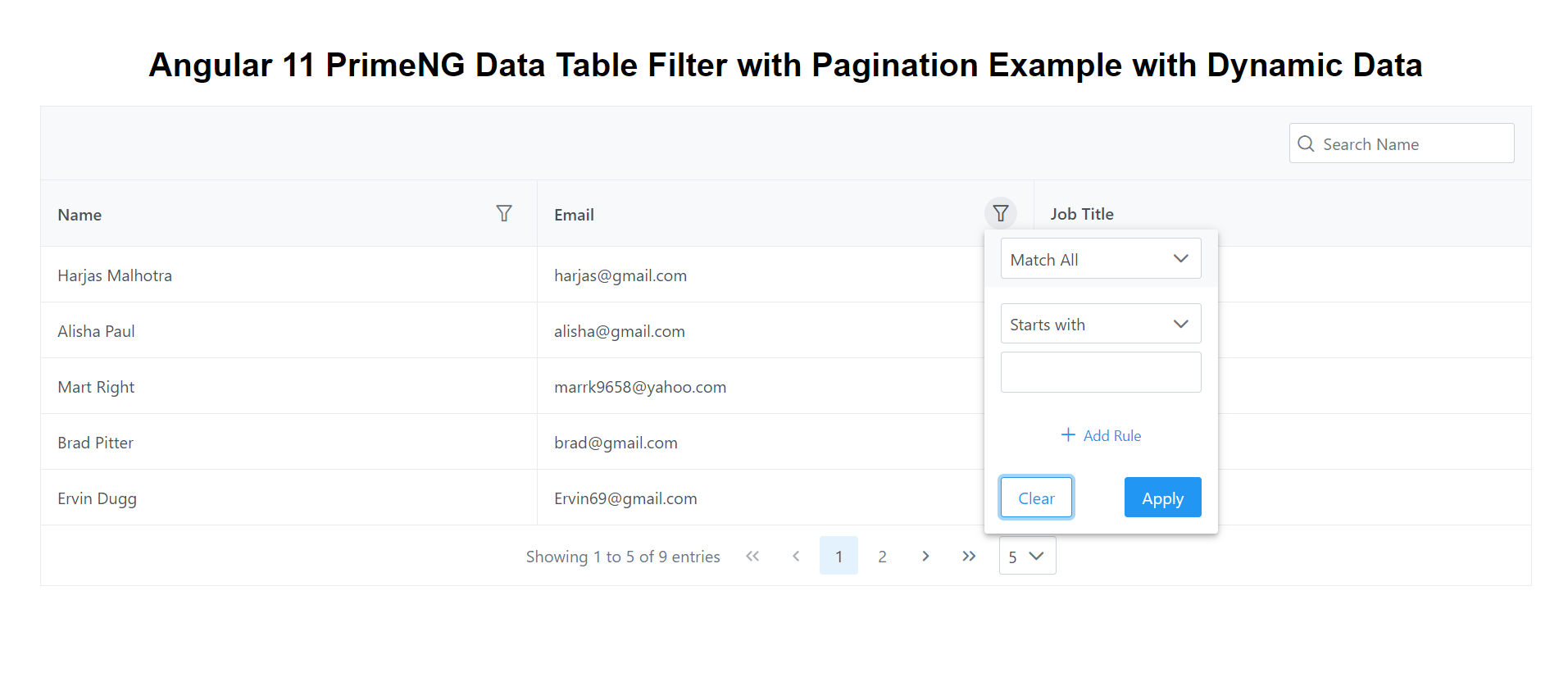This screenshot has height=691, width=1568.
Task: Click the Name column header
Action: click(80, 214)
